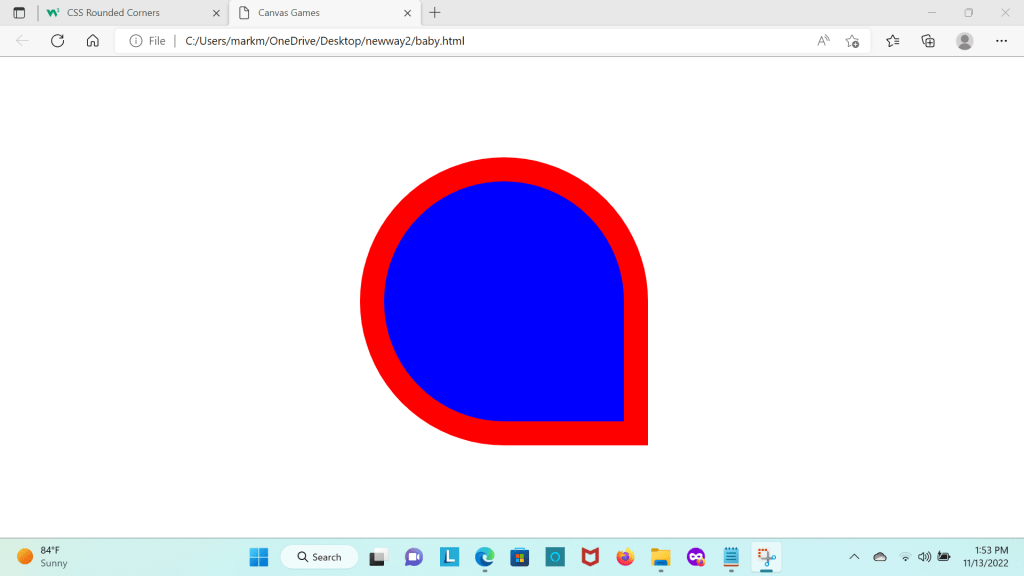1024x576 pixels.
Task: Refresh the current page
Action: pos(57,41)
